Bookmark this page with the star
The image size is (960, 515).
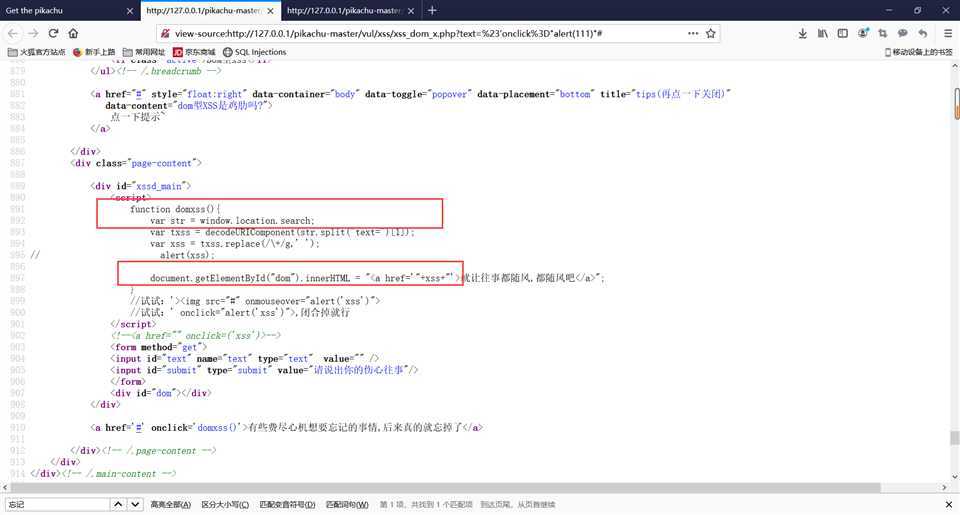point(710,33)
